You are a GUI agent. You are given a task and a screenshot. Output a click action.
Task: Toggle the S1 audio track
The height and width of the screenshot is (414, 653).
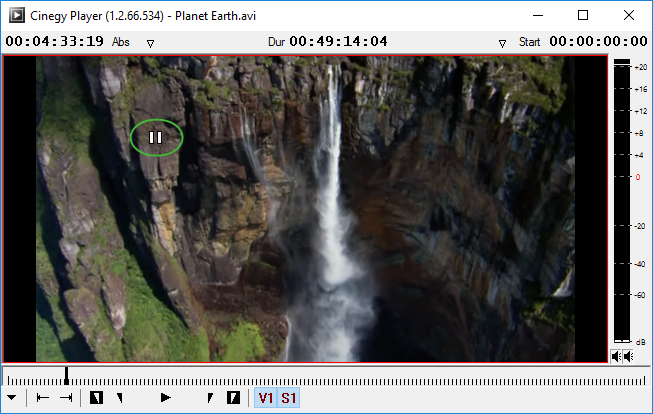pos(289,398)
